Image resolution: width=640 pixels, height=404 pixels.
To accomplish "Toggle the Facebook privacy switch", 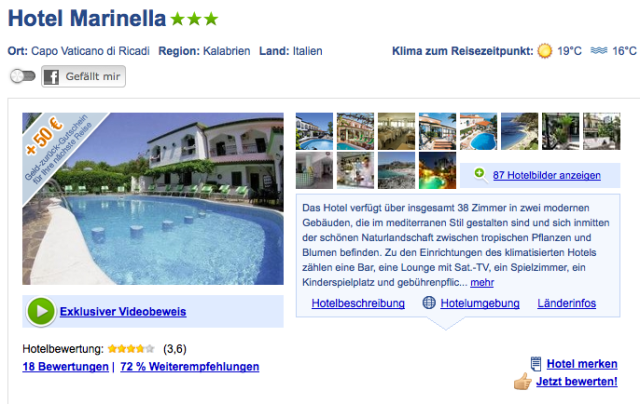I will 22,76.
